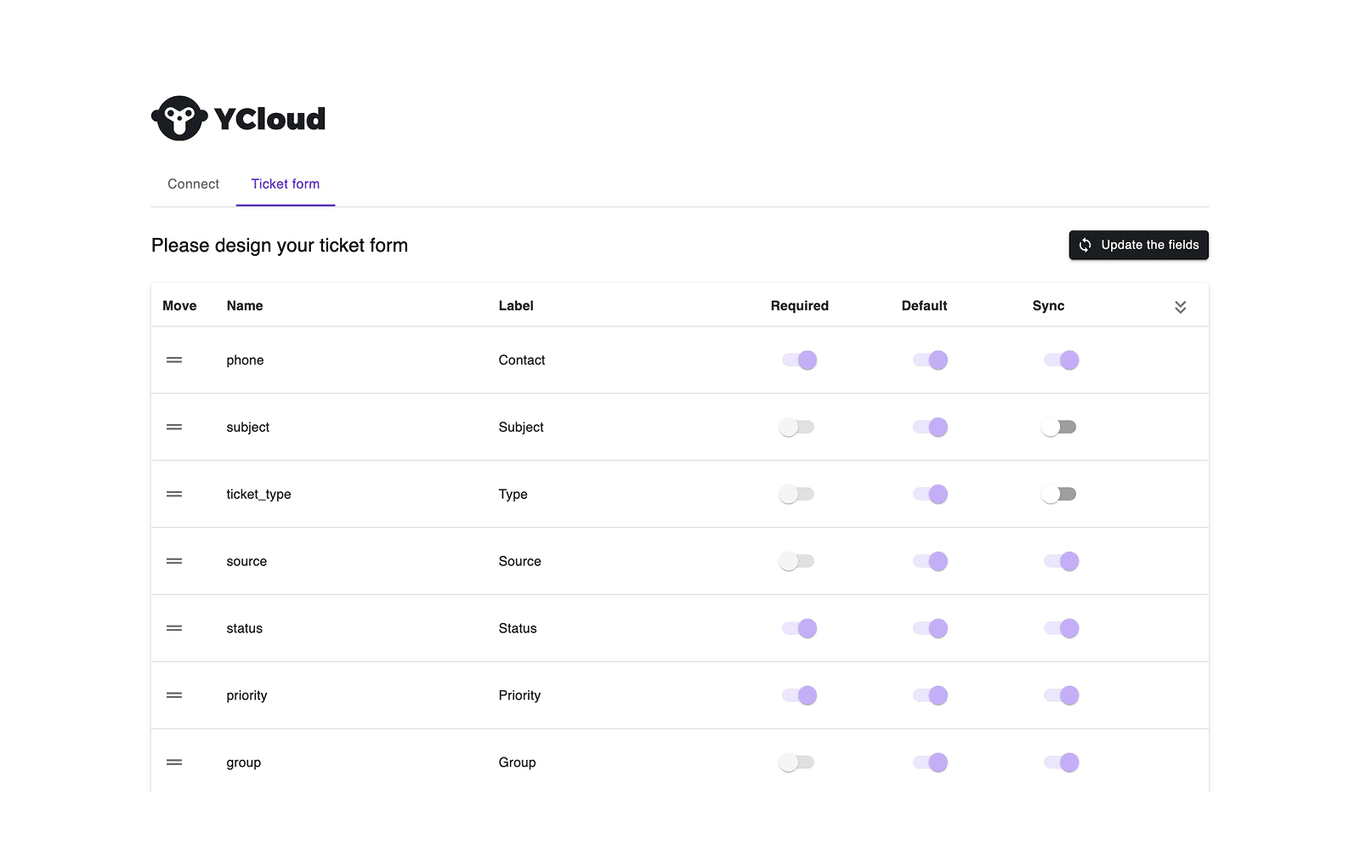Select the source name cell

[247, 561]
